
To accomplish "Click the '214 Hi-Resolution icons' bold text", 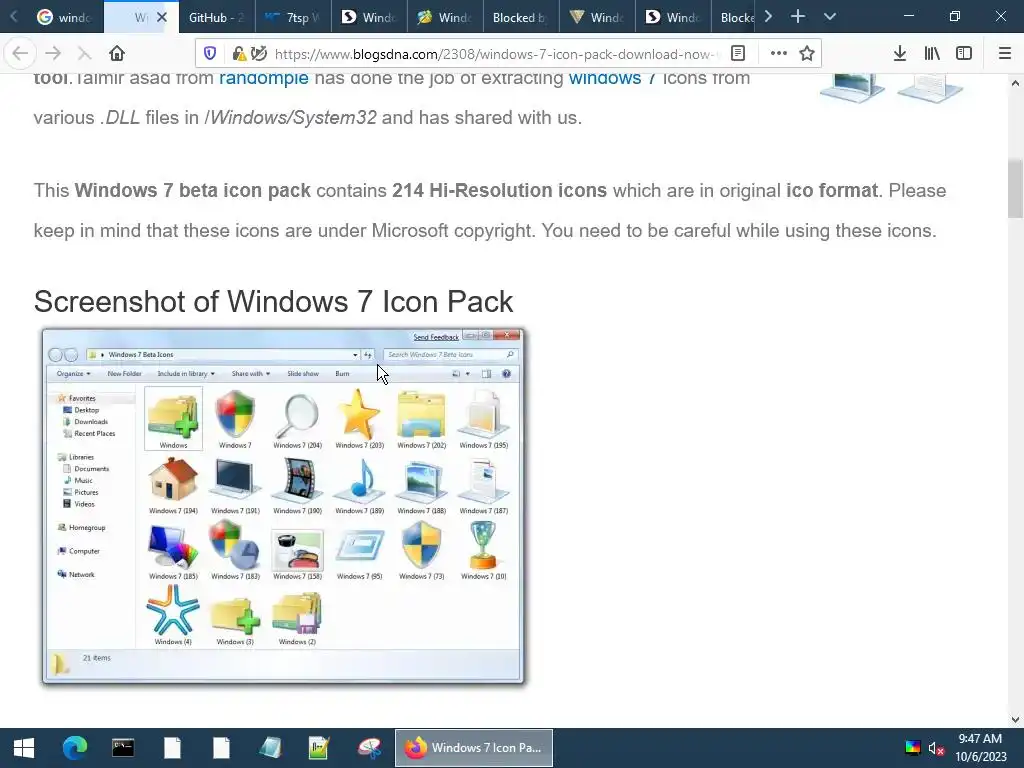I will (499, 191).
